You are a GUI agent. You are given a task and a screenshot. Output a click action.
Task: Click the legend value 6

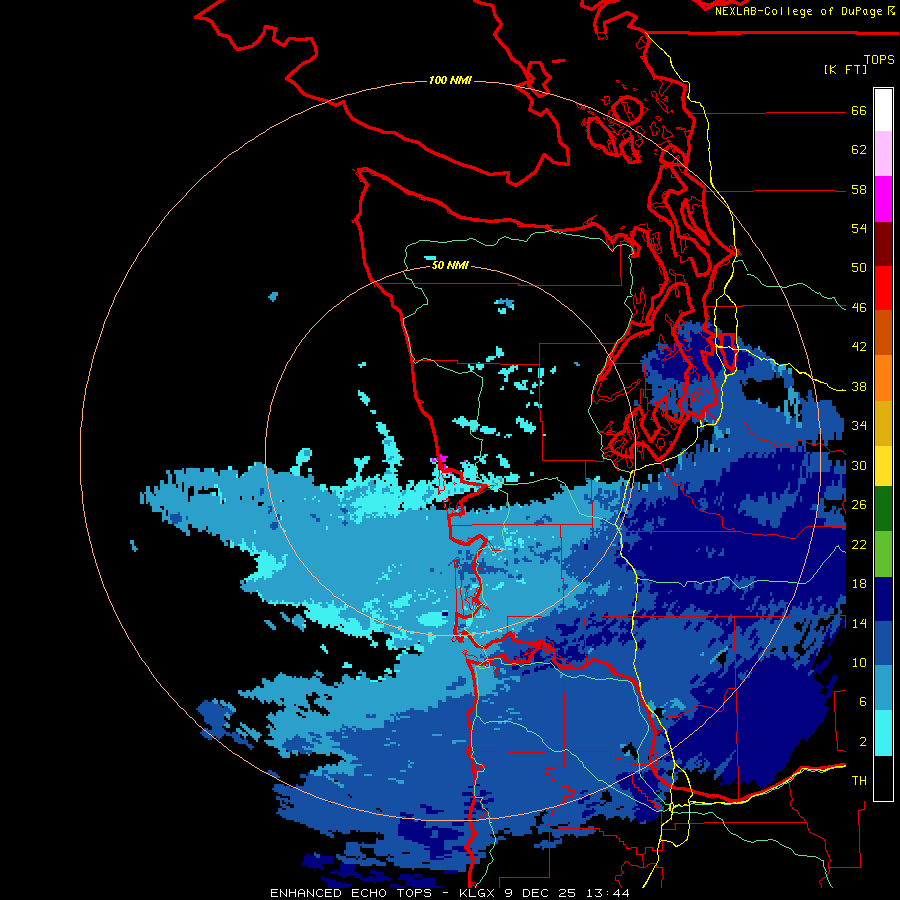coord(863,702)
